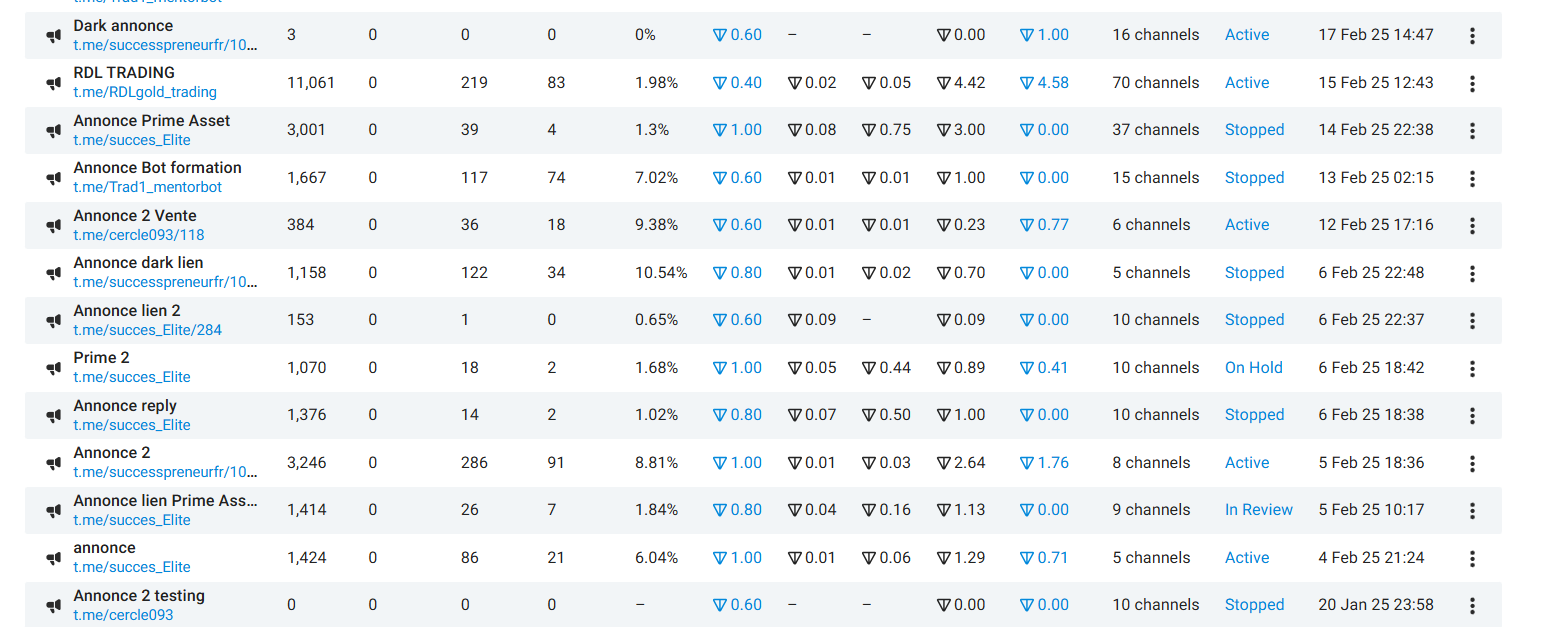1564x627 pixels.
Task: Open options menu for annonce row dated 4 Feb
Action: [x=1472, y=559]
